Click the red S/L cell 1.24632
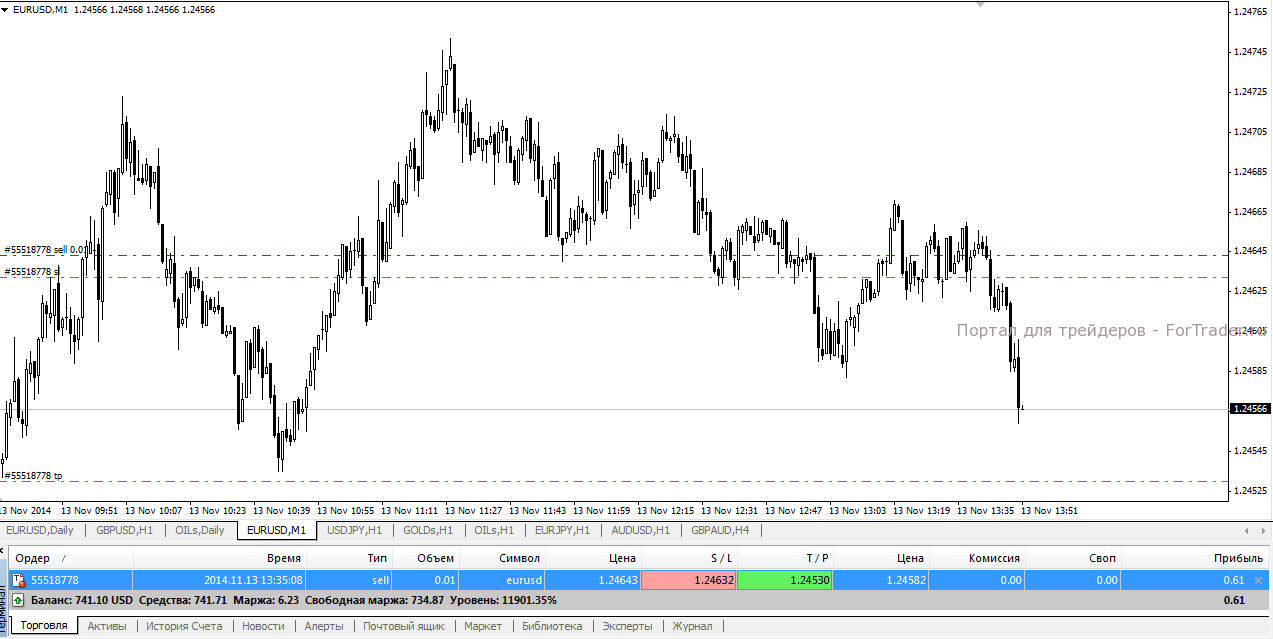The image size is (1273, 639). [x=688, y=580]
